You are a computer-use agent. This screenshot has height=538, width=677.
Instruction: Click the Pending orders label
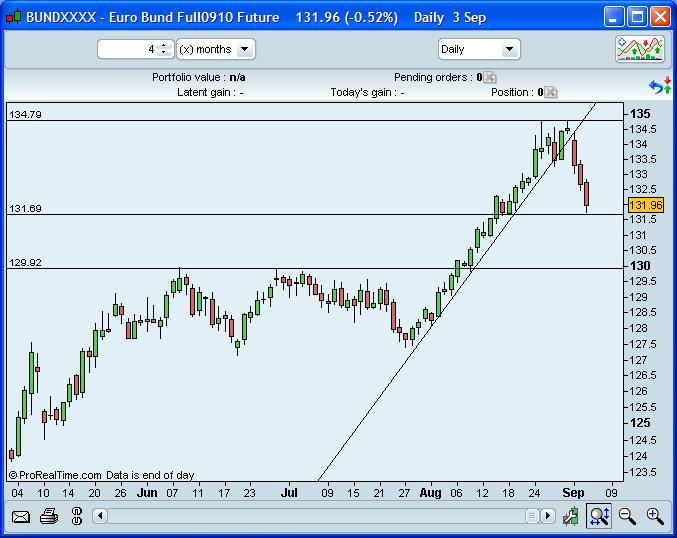pyautogui.click(x=433, y=77)
